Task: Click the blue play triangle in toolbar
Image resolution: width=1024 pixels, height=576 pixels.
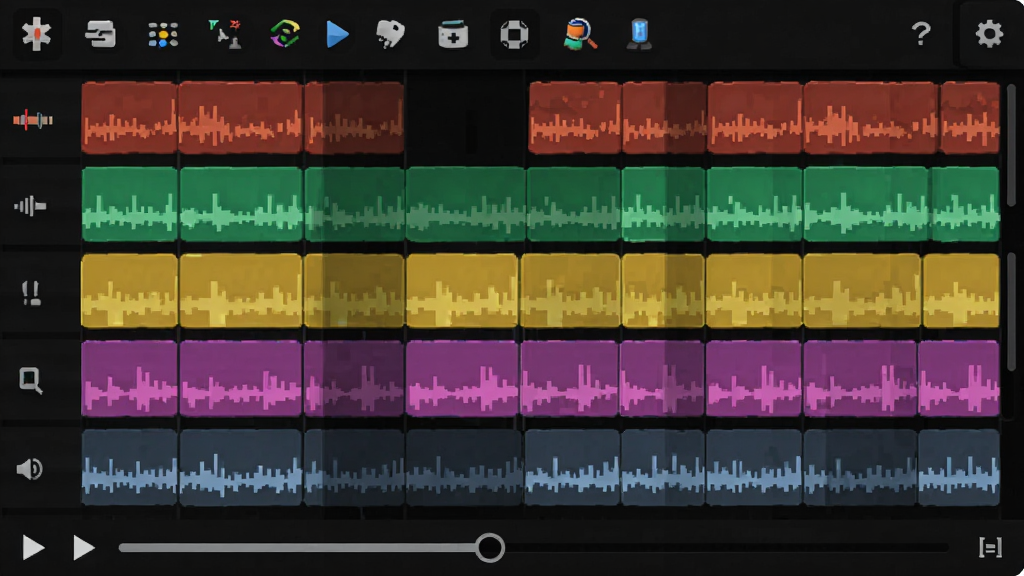Action: click(x=337, y=34)
